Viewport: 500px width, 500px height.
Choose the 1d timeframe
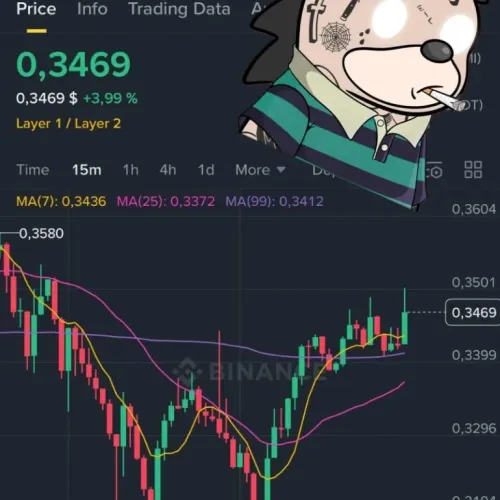(x=206, y=170)
